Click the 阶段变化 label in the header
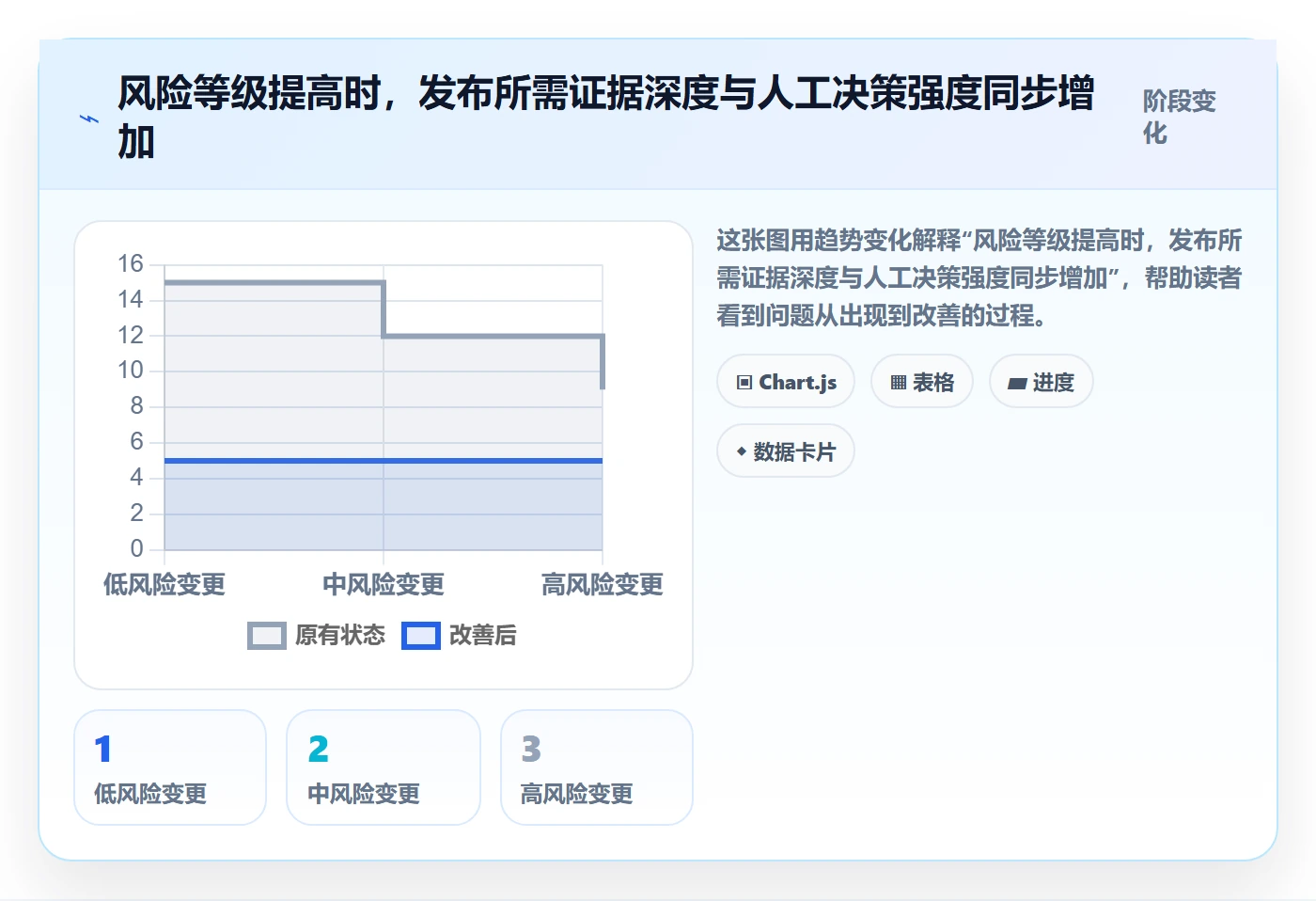 pos(1180,118)
